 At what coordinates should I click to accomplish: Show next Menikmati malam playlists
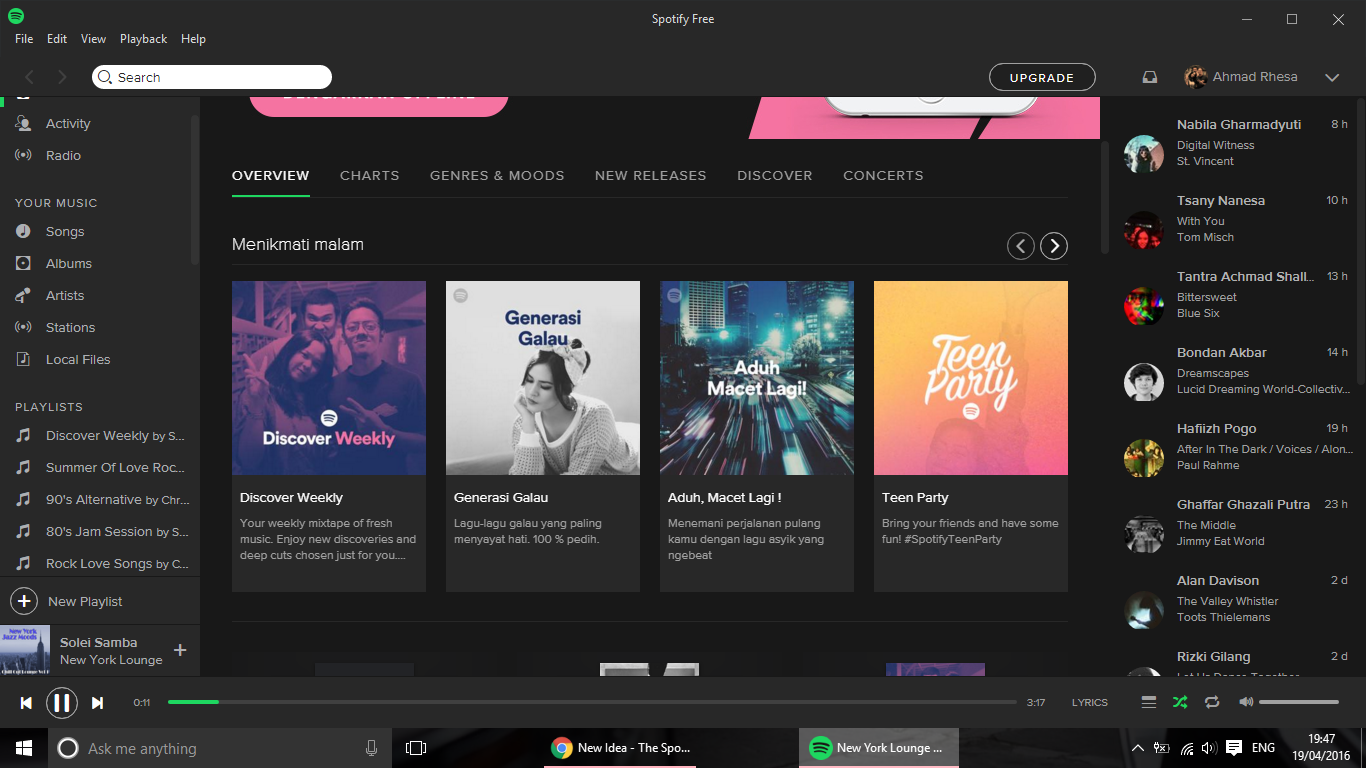[x=1054, y=245]
